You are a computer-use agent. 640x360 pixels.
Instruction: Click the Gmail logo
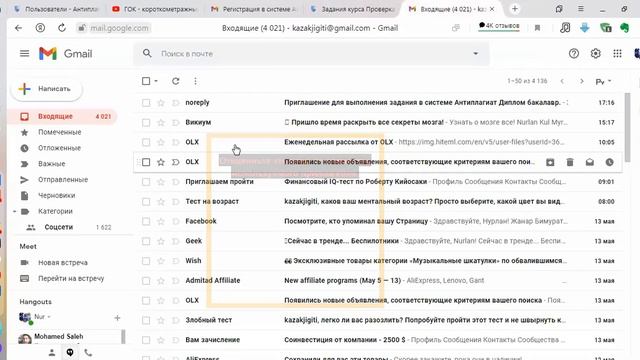point(65,53)
